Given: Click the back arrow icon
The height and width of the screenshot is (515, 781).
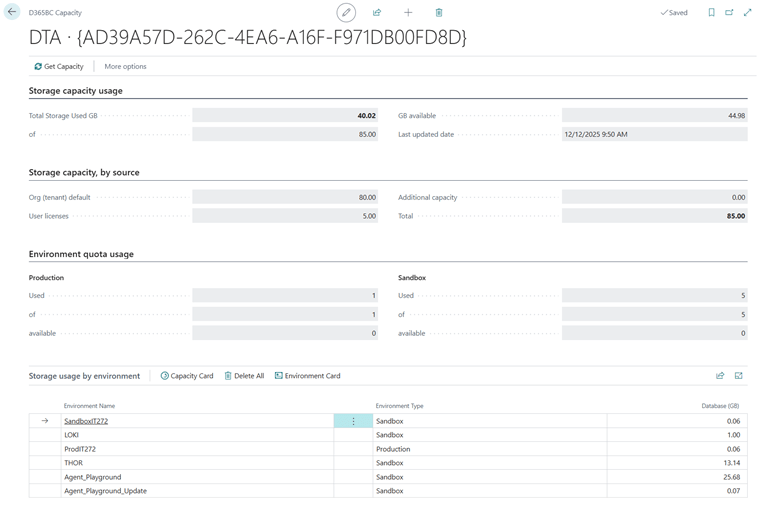Looking at the screenshot, I should coord(12,12).
